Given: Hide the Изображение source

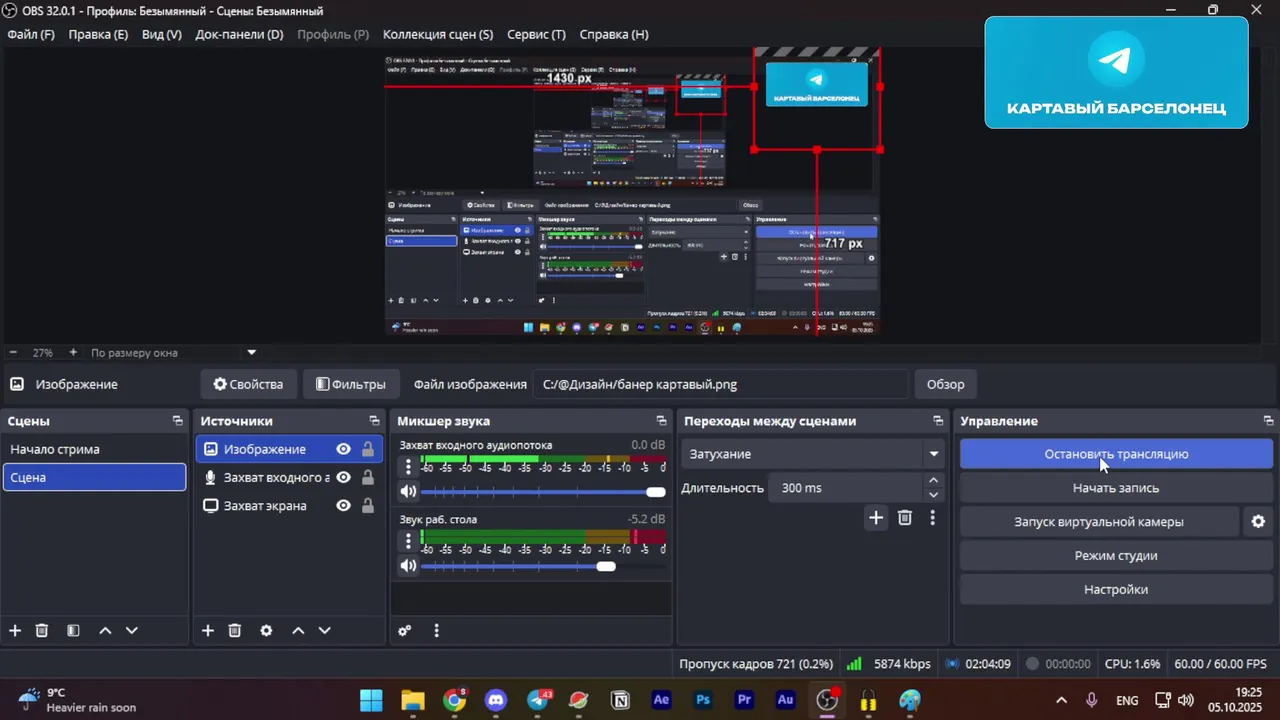Looking at the screenshot, I should [x=343, y=449].
